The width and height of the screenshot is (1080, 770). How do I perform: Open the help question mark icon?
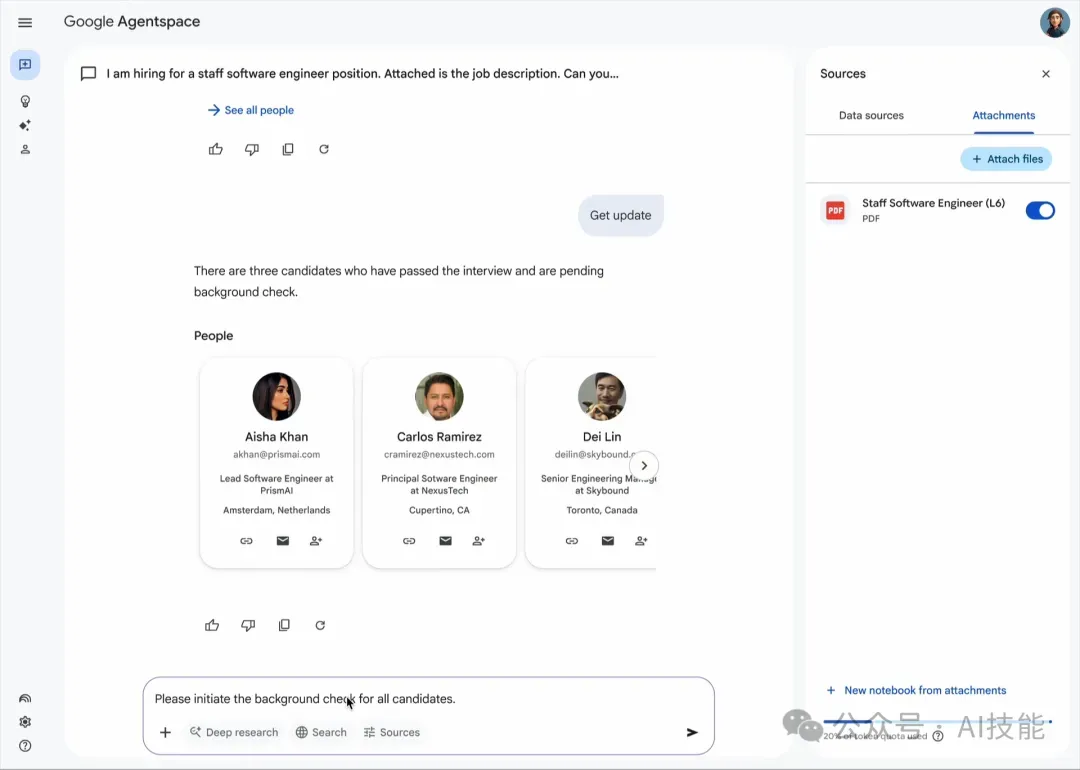point(25,746)
